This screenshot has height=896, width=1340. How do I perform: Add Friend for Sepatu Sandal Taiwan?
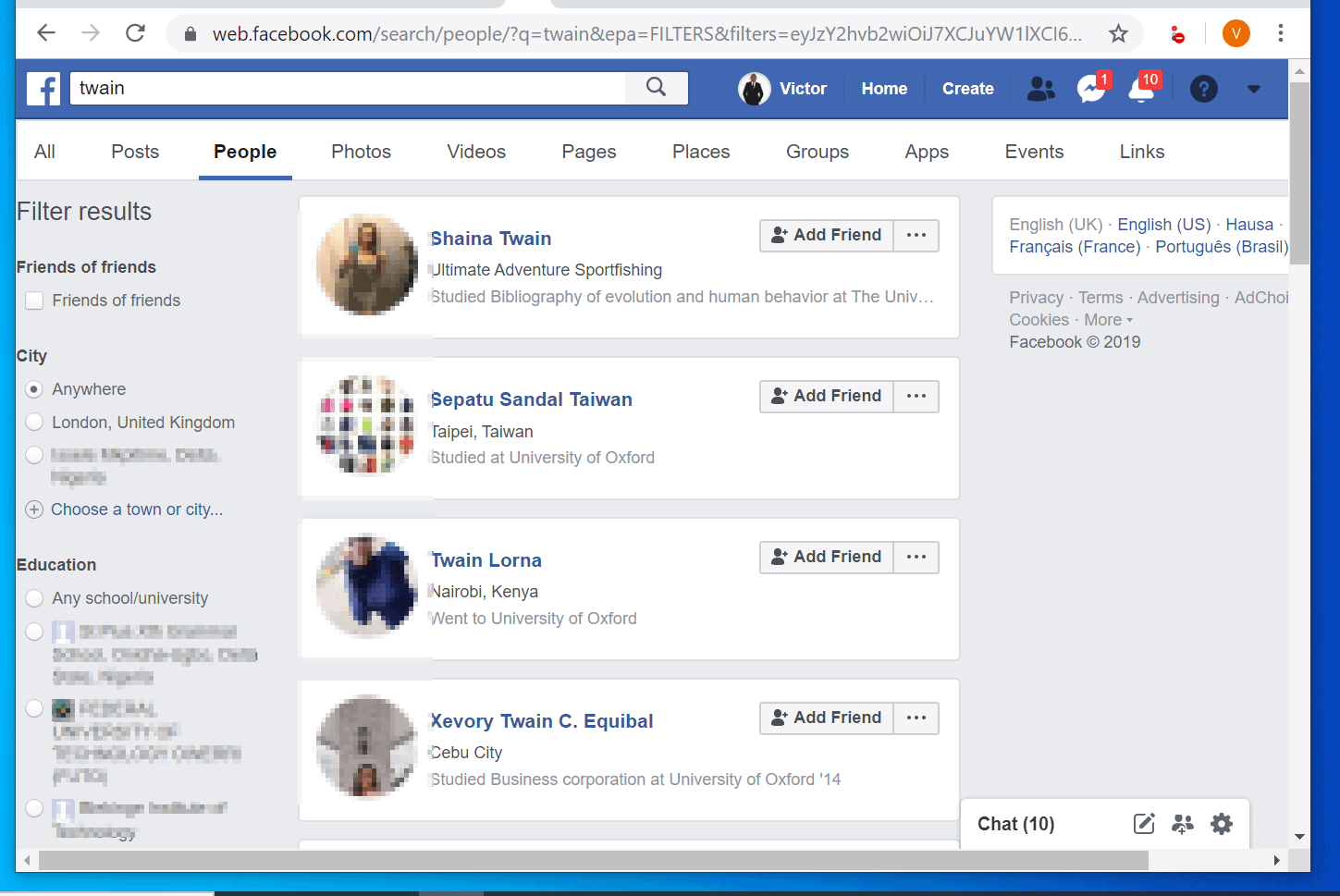(x=827, y=396)
